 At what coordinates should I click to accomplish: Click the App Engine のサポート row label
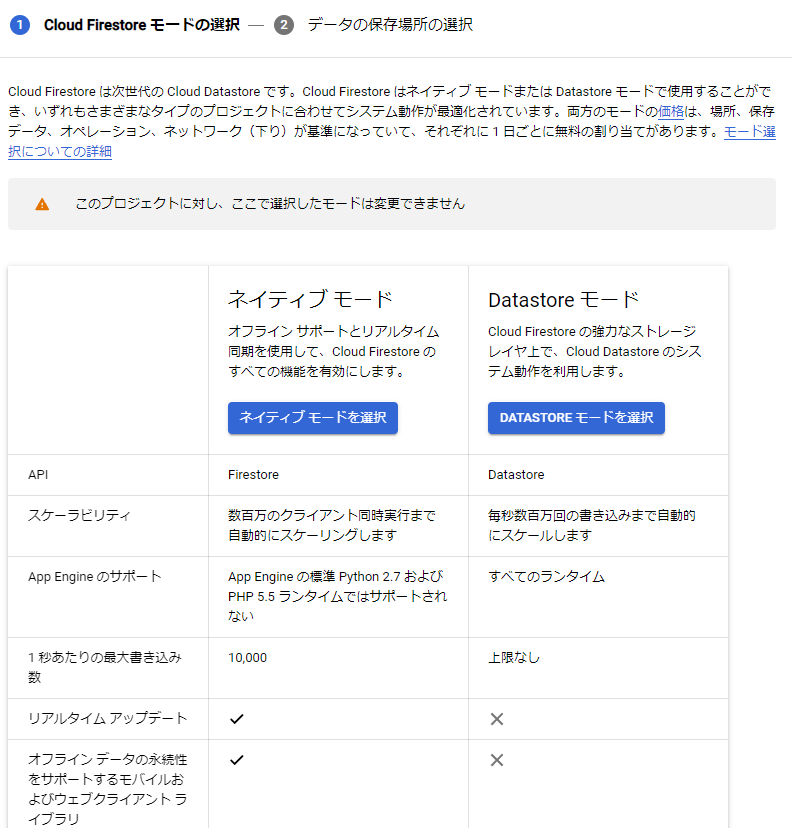pos(77,577)
